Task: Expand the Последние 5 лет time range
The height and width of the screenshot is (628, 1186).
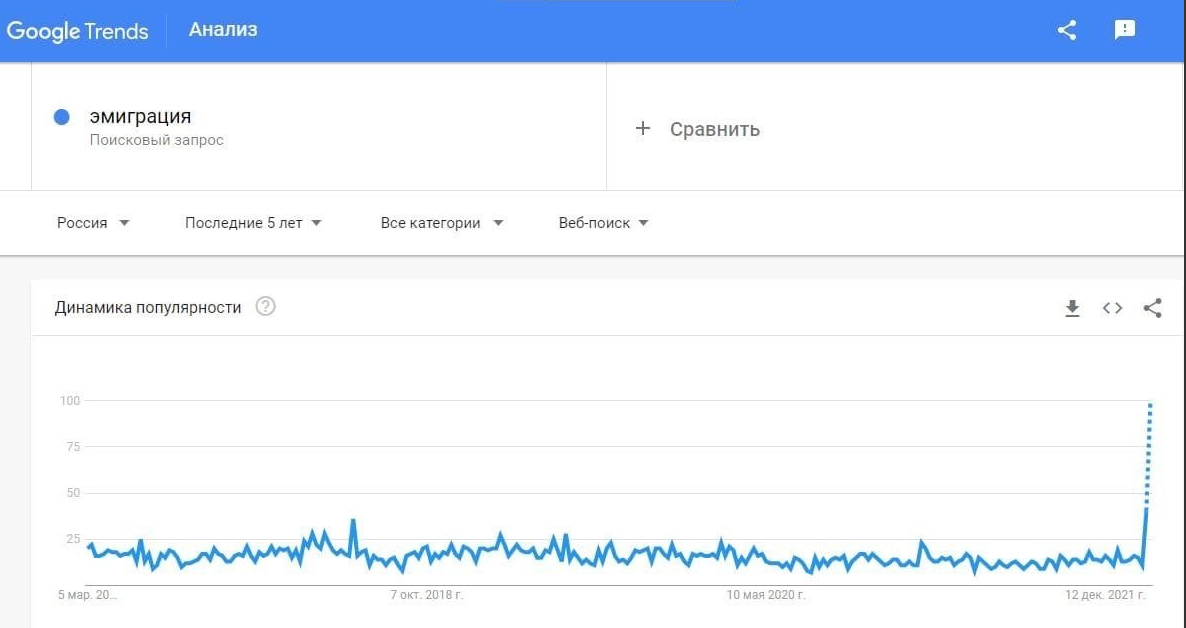Action: point(253,223)
